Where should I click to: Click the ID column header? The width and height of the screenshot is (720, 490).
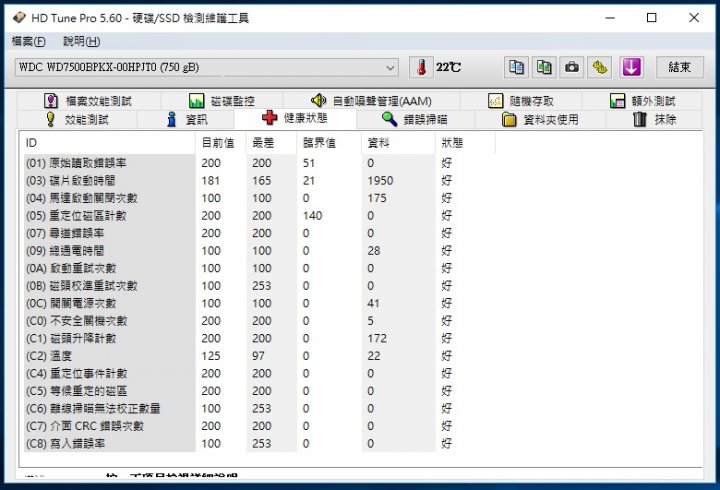click(108, 143)
